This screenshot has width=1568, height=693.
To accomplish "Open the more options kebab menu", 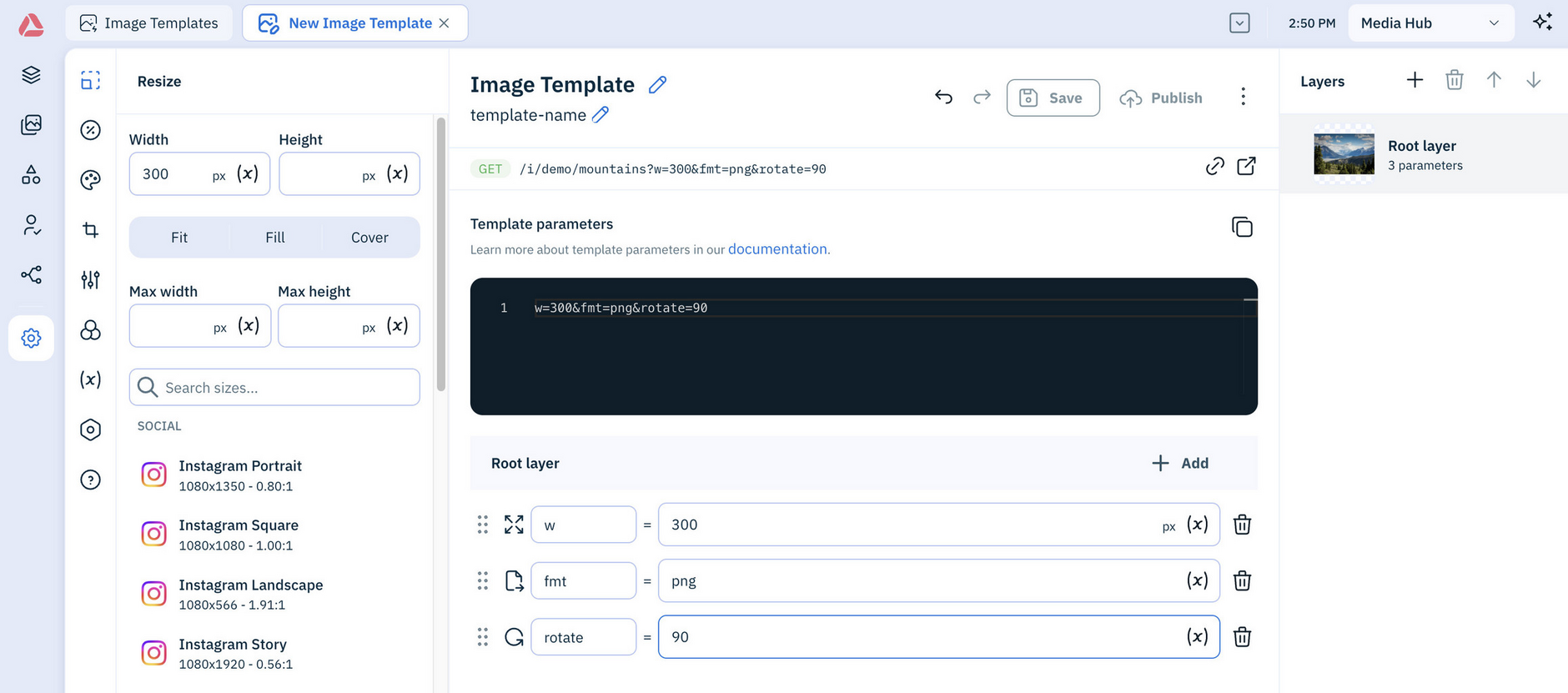I will pos(1243,98).
